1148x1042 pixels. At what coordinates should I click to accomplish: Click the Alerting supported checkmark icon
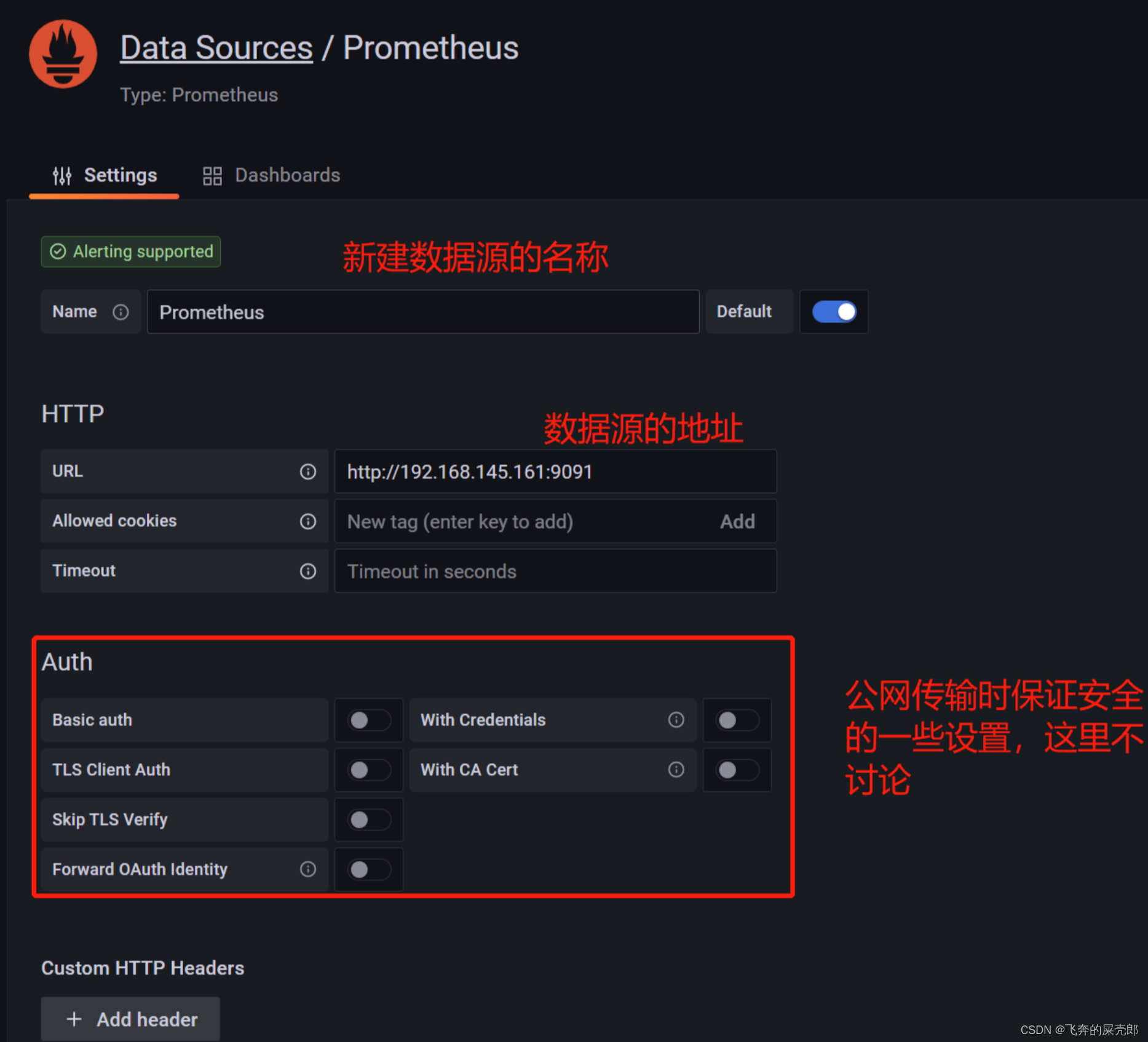(x=58, y=251)
